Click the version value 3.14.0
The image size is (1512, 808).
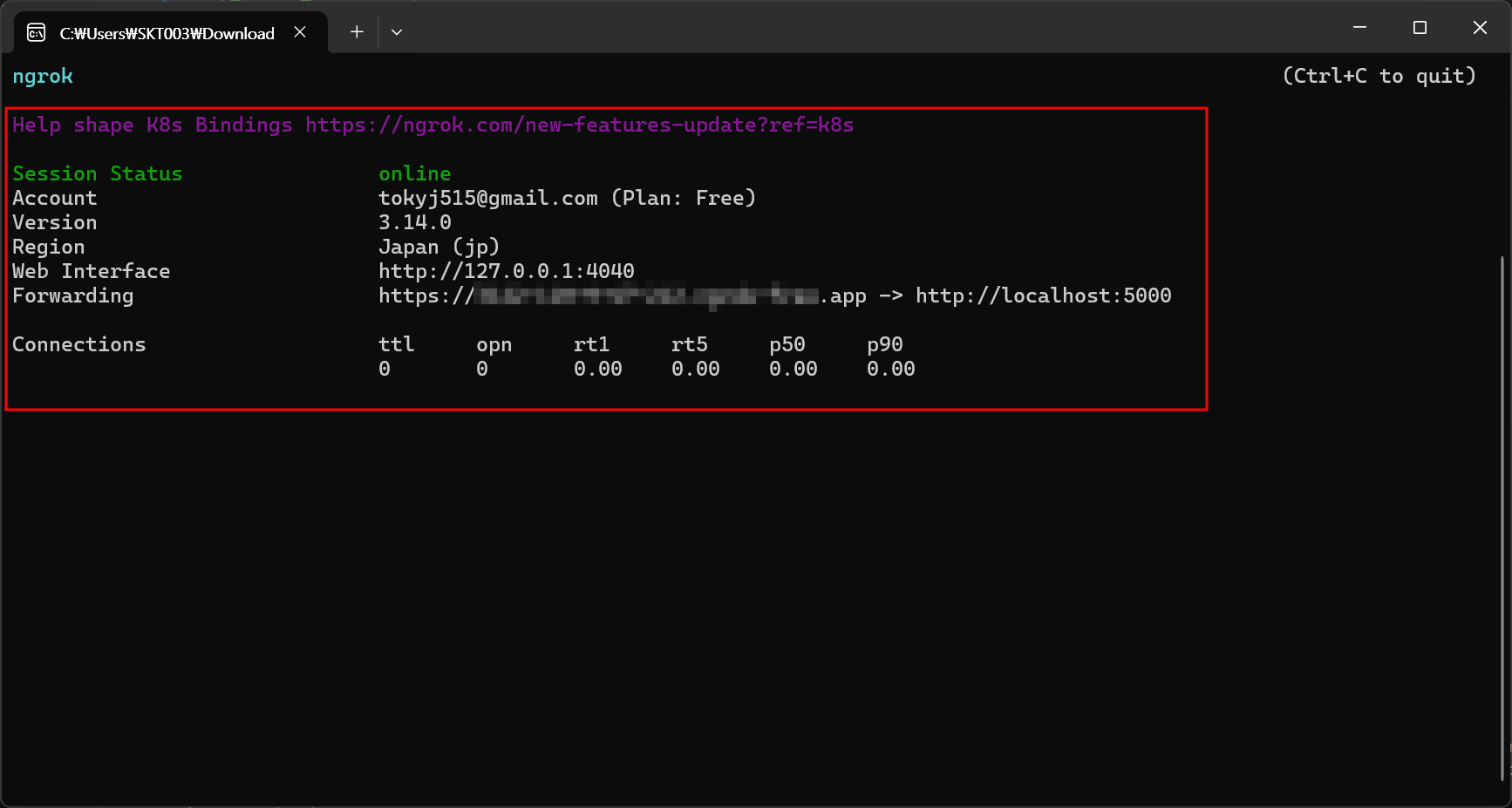[x=415, y=222]
